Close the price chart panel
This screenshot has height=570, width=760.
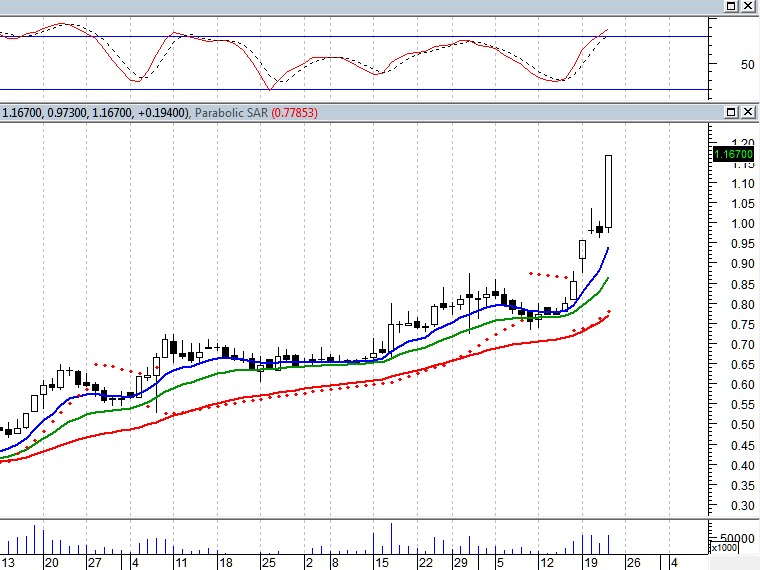(x=749, y=112)
